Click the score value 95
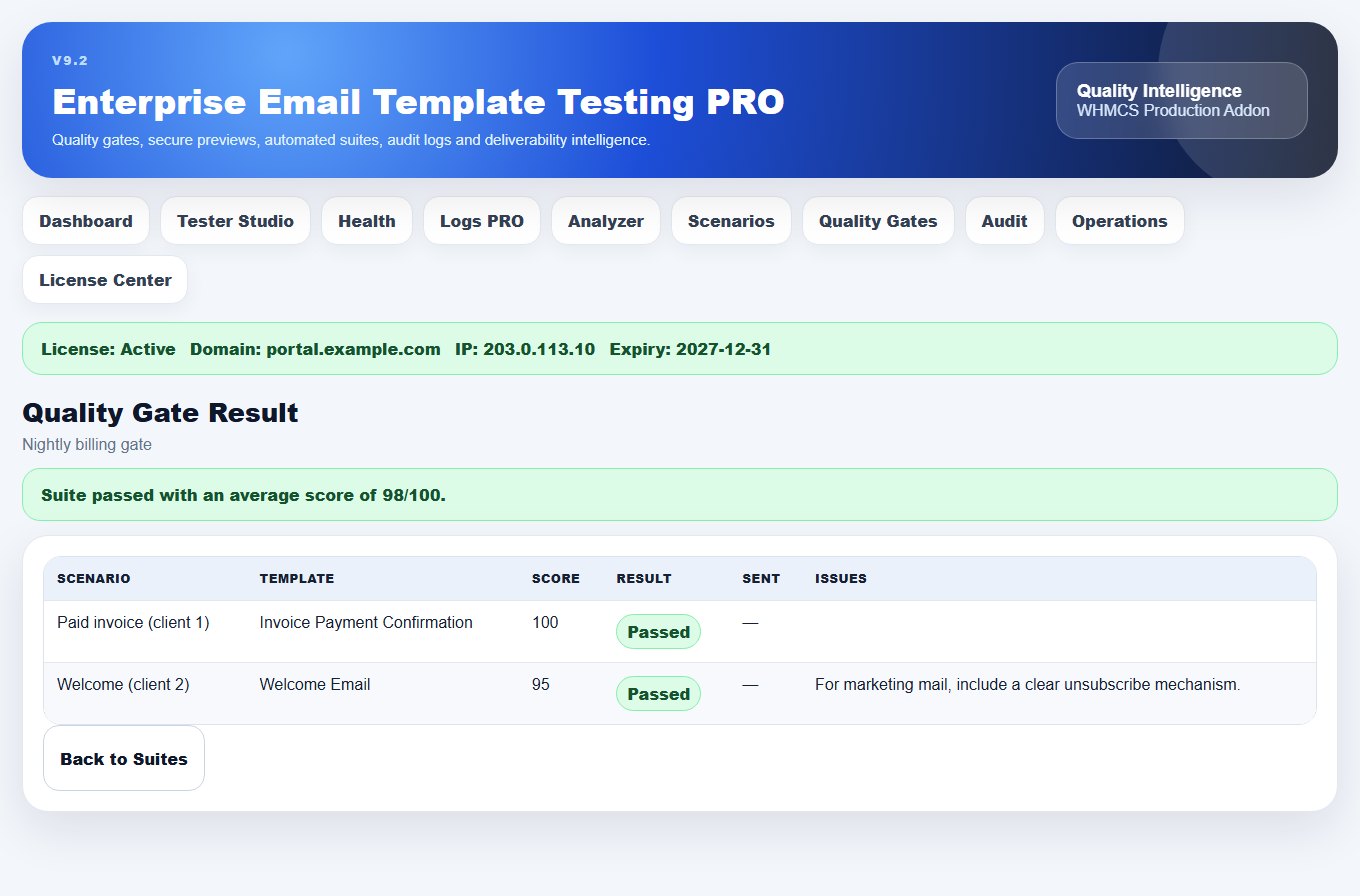This screenshot has height=896, width=1360. coord(541,684)
